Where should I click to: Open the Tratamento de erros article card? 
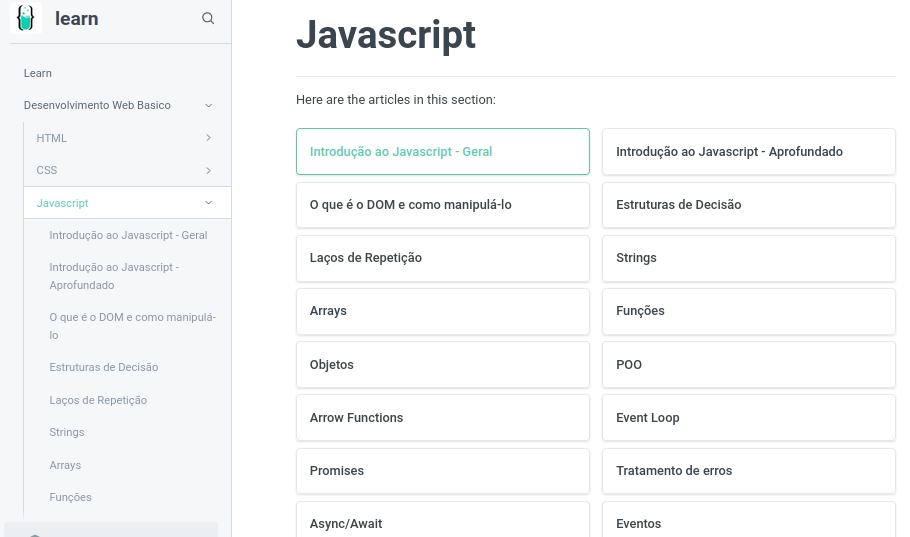pyautogui.click(x=748, y=471)
